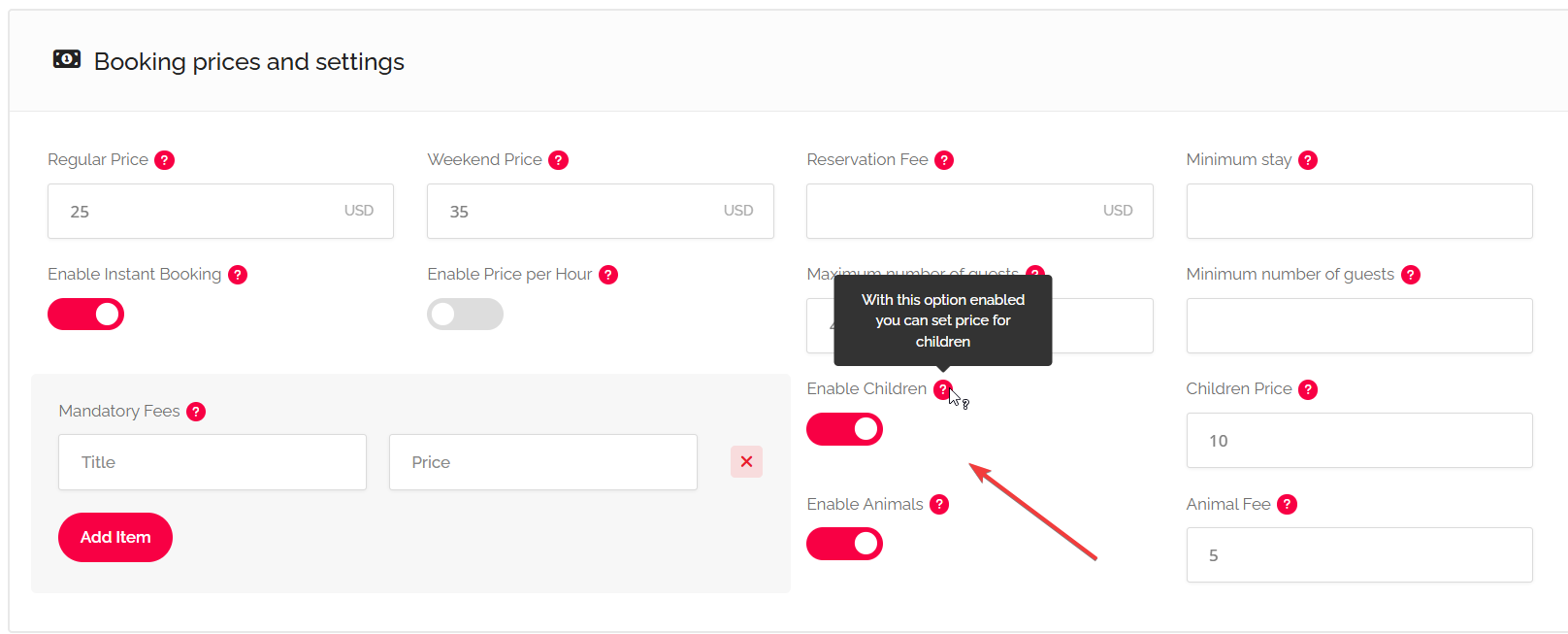Click the Minimum stay input field
This screenshot has height=634, width=1568.
1358,211
